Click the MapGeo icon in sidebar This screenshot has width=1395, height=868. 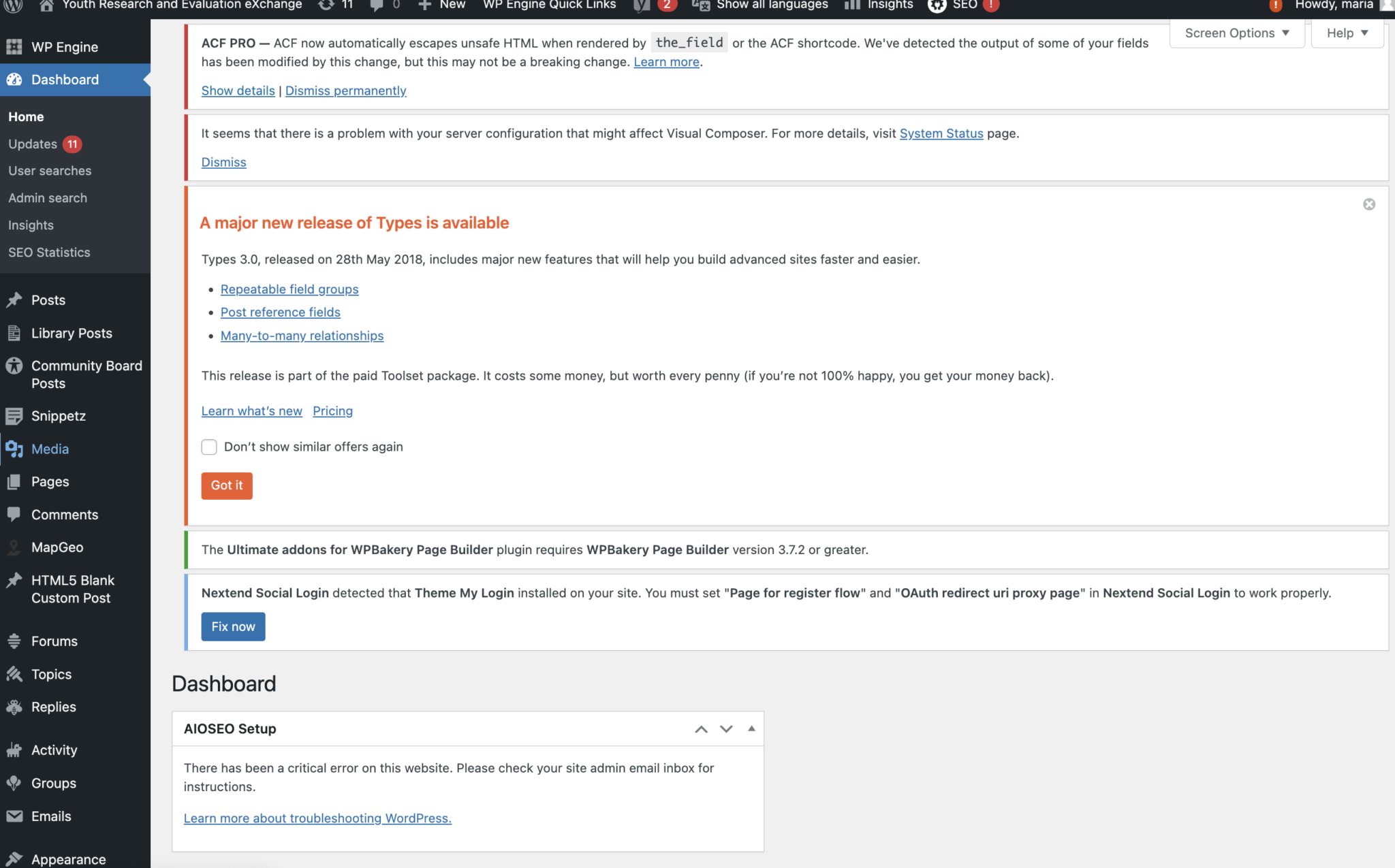[x=14, y=547]
